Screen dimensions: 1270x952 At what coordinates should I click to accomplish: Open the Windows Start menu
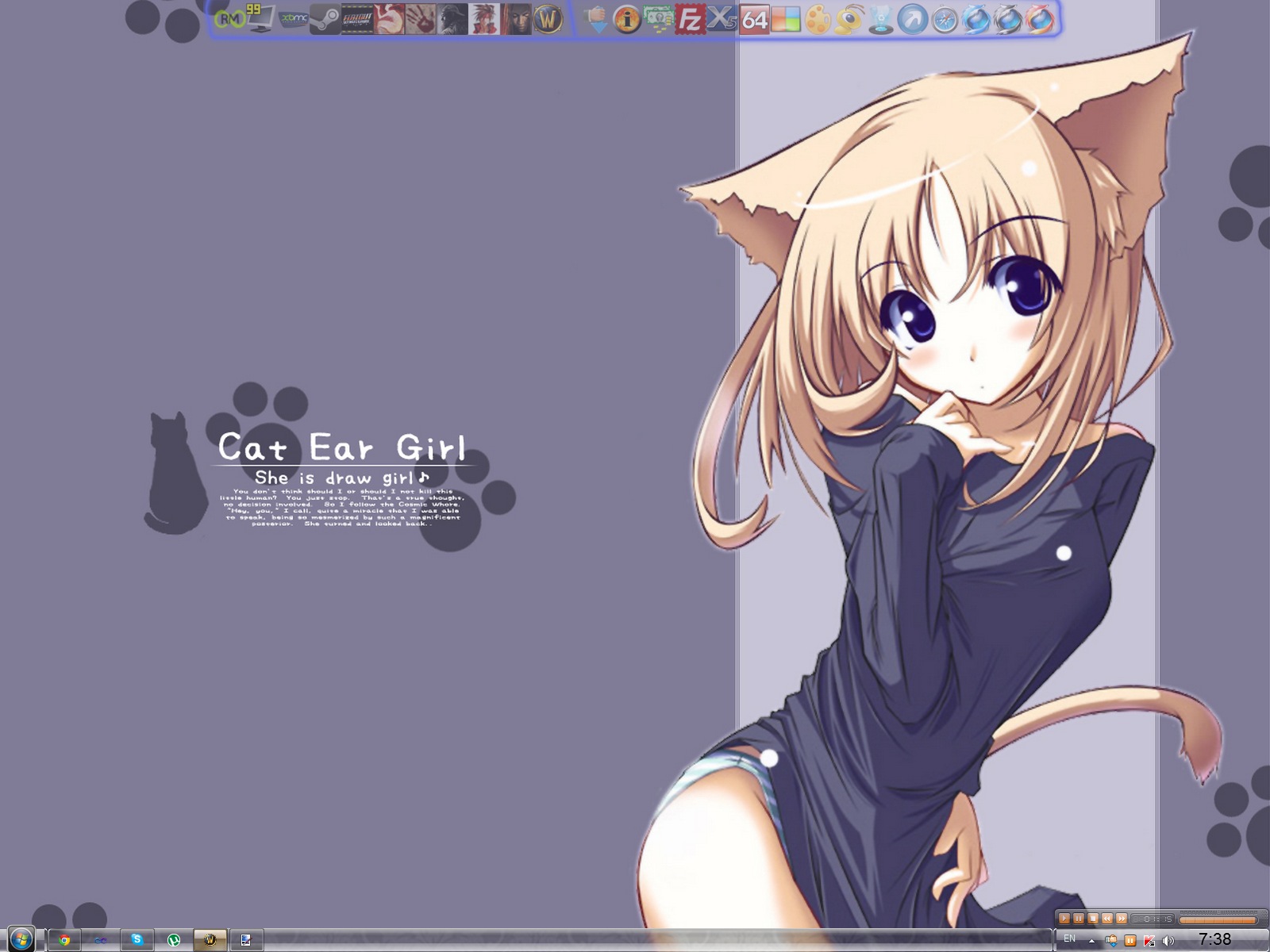(x=21, y=940)
